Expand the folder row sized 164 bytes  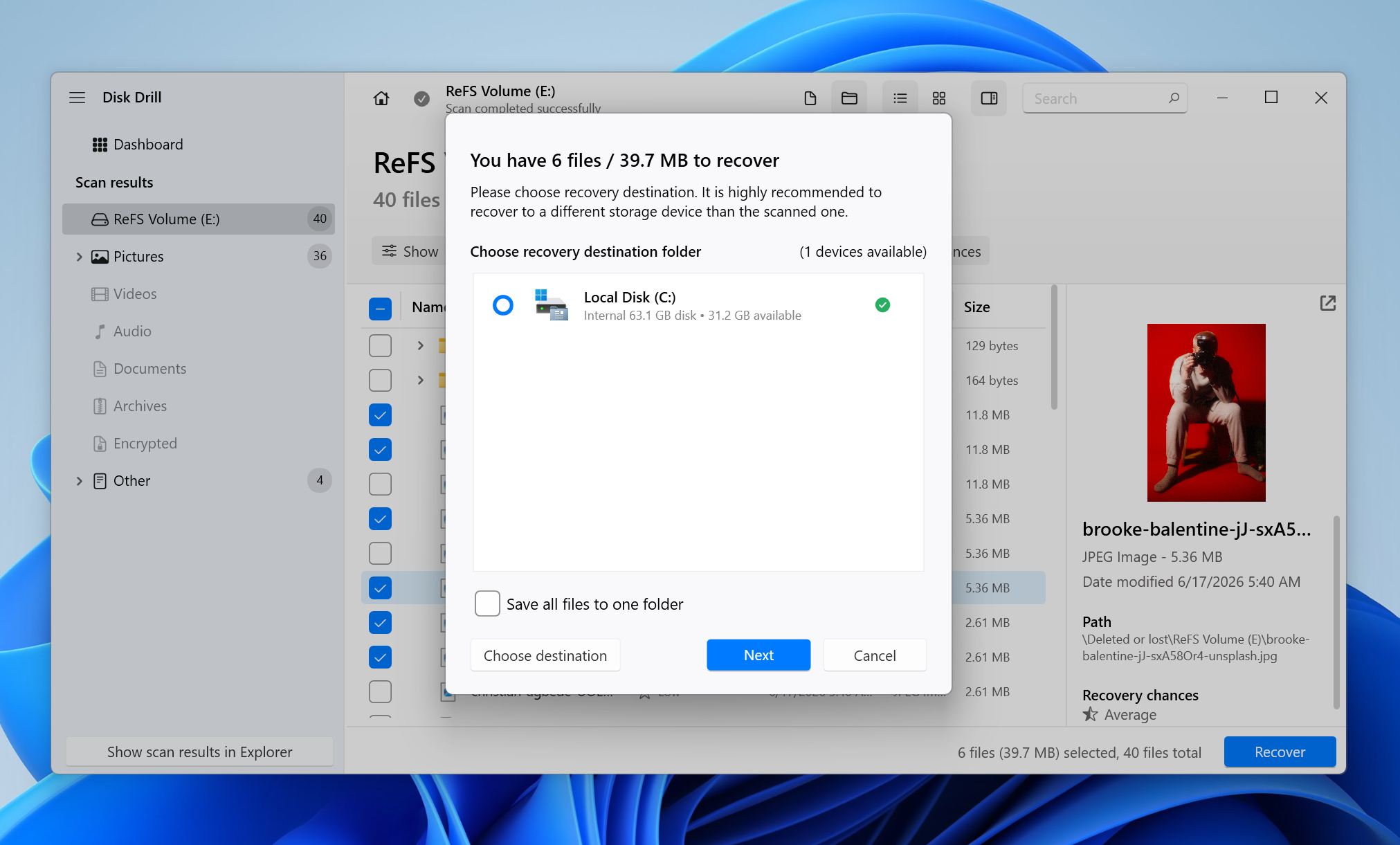[420, 380]
